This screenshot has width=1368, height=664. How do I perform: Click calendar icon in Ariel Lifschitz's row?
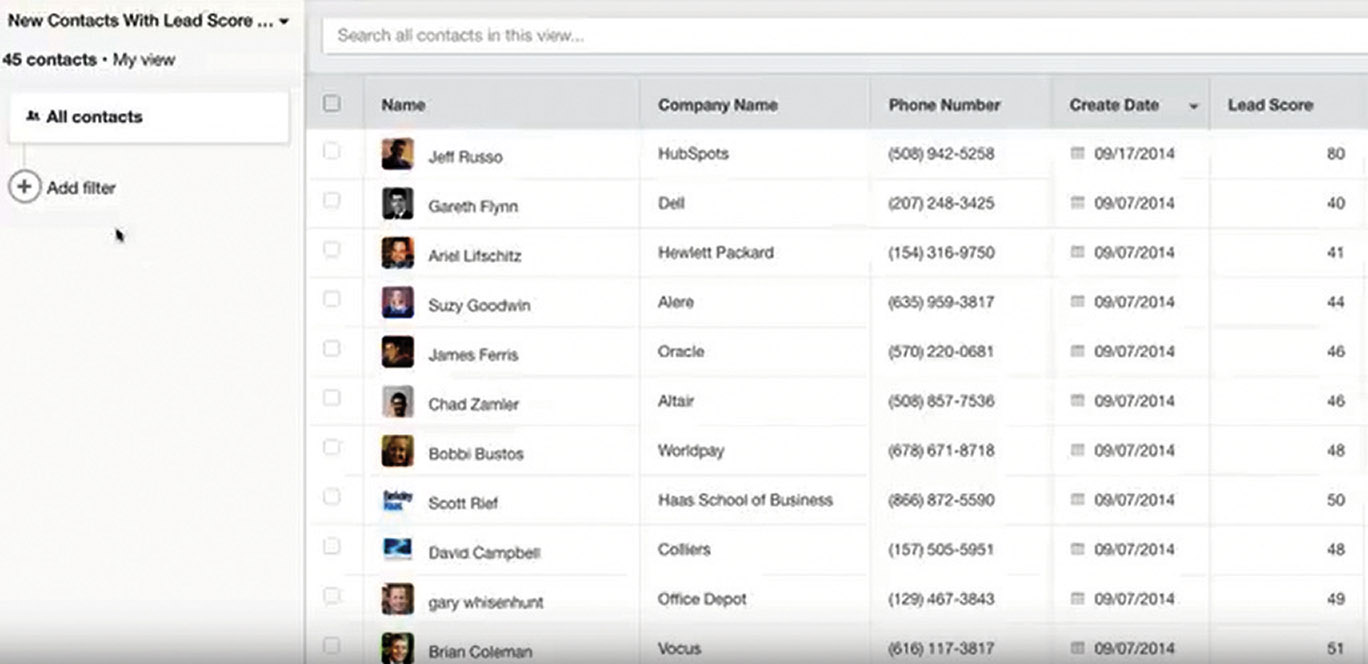[1077, 252]
